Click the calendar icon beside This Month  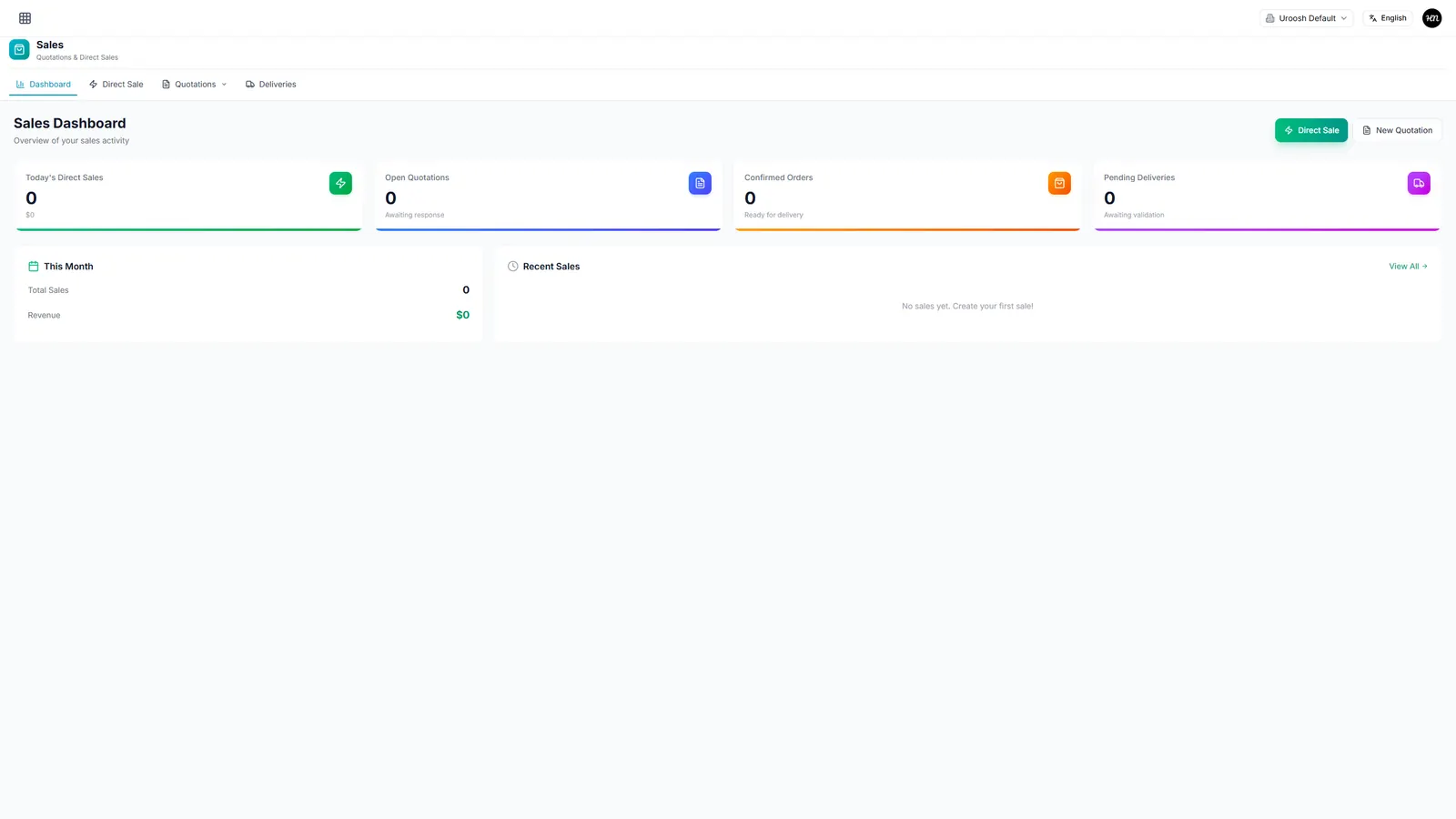(34, 267)
